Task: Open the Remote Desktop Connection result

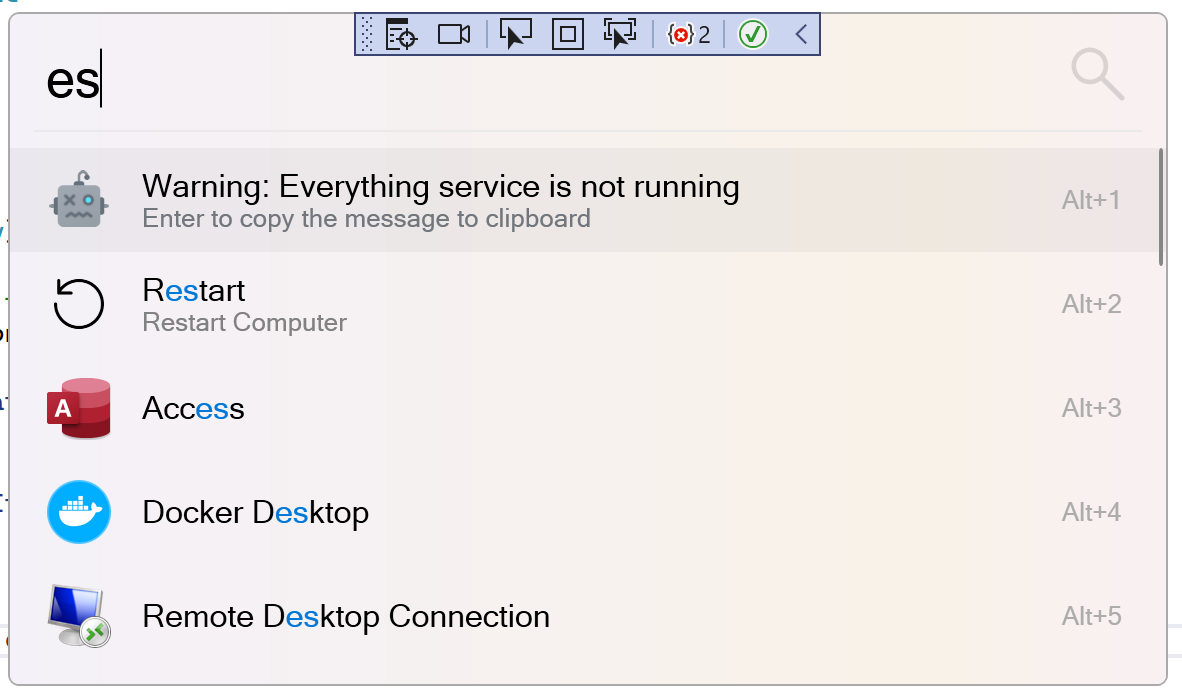Action: pos(584,616)
